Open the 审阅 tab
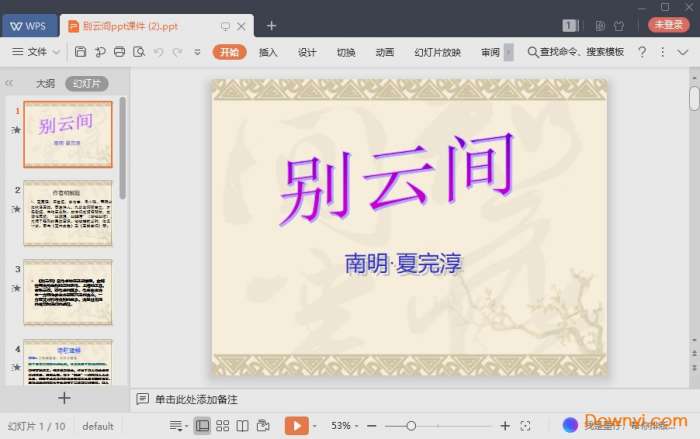Screen dimensions: 700x439 490,52
